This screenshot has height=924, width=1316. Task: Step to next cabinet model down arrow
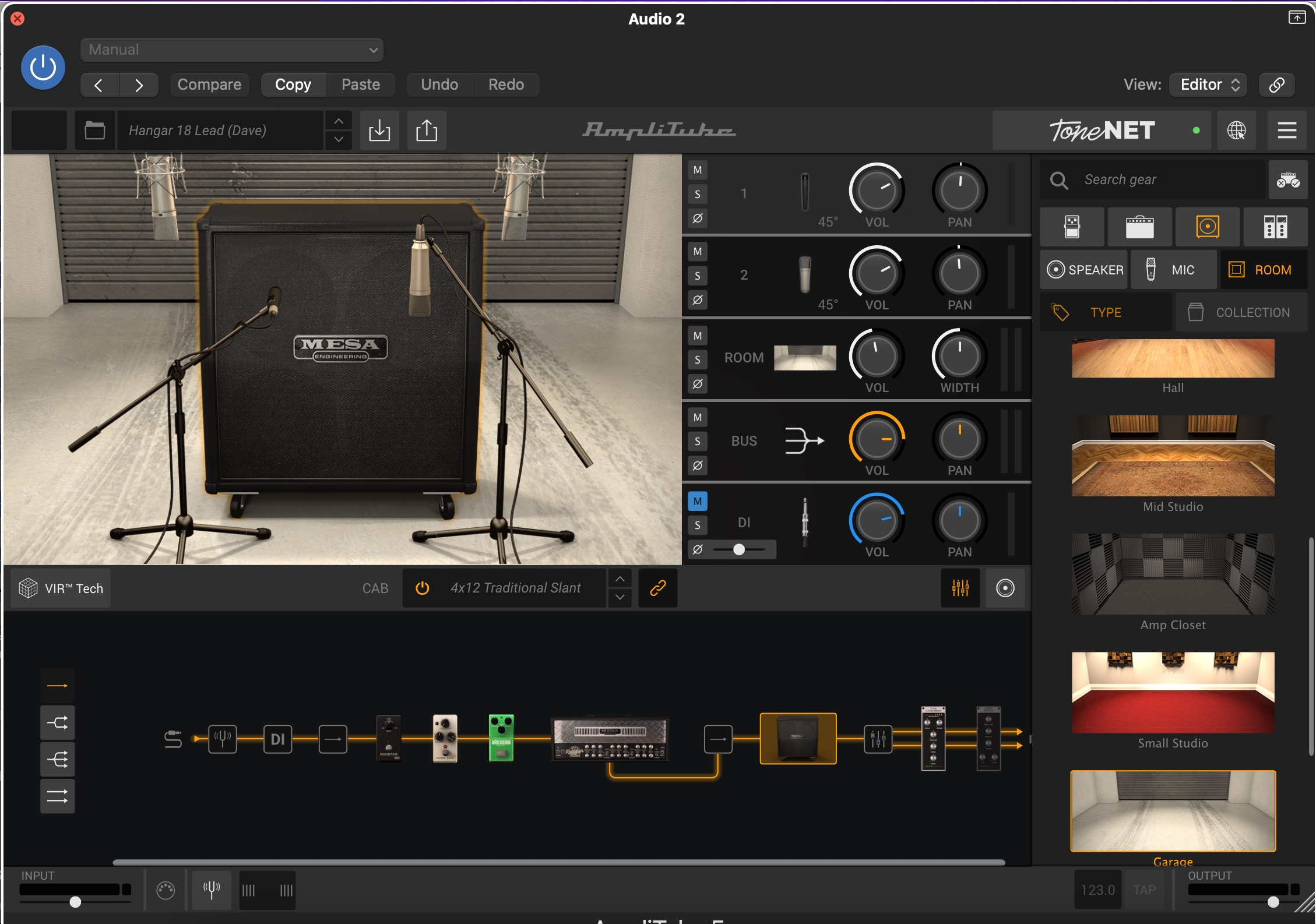coord(620,597)
